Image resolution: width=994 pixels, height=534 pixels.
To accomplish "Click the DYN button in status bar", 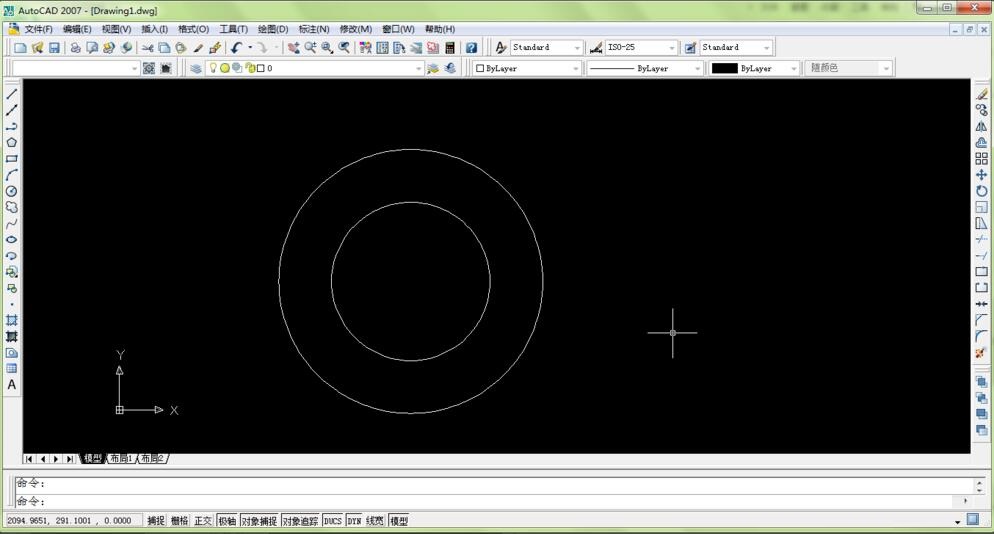I will point(354,521).
